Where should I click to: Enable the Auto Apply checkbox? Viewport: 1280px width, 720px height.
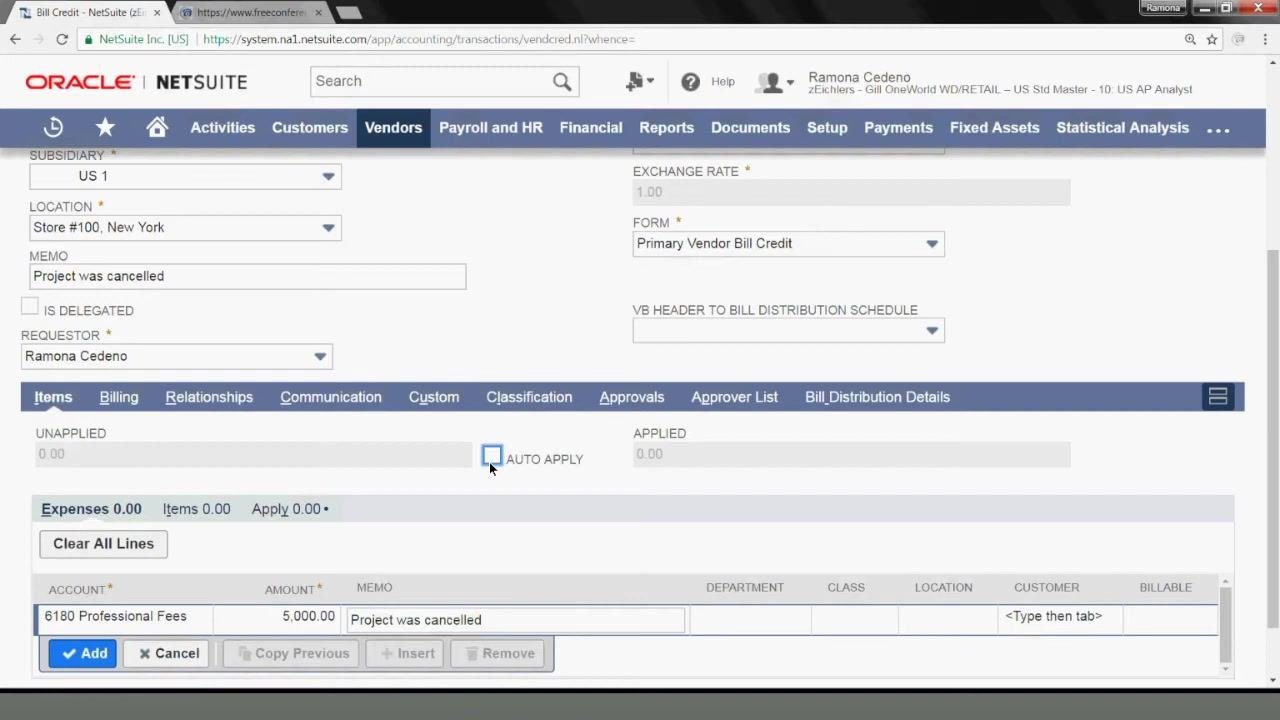(x=492, y=456)
